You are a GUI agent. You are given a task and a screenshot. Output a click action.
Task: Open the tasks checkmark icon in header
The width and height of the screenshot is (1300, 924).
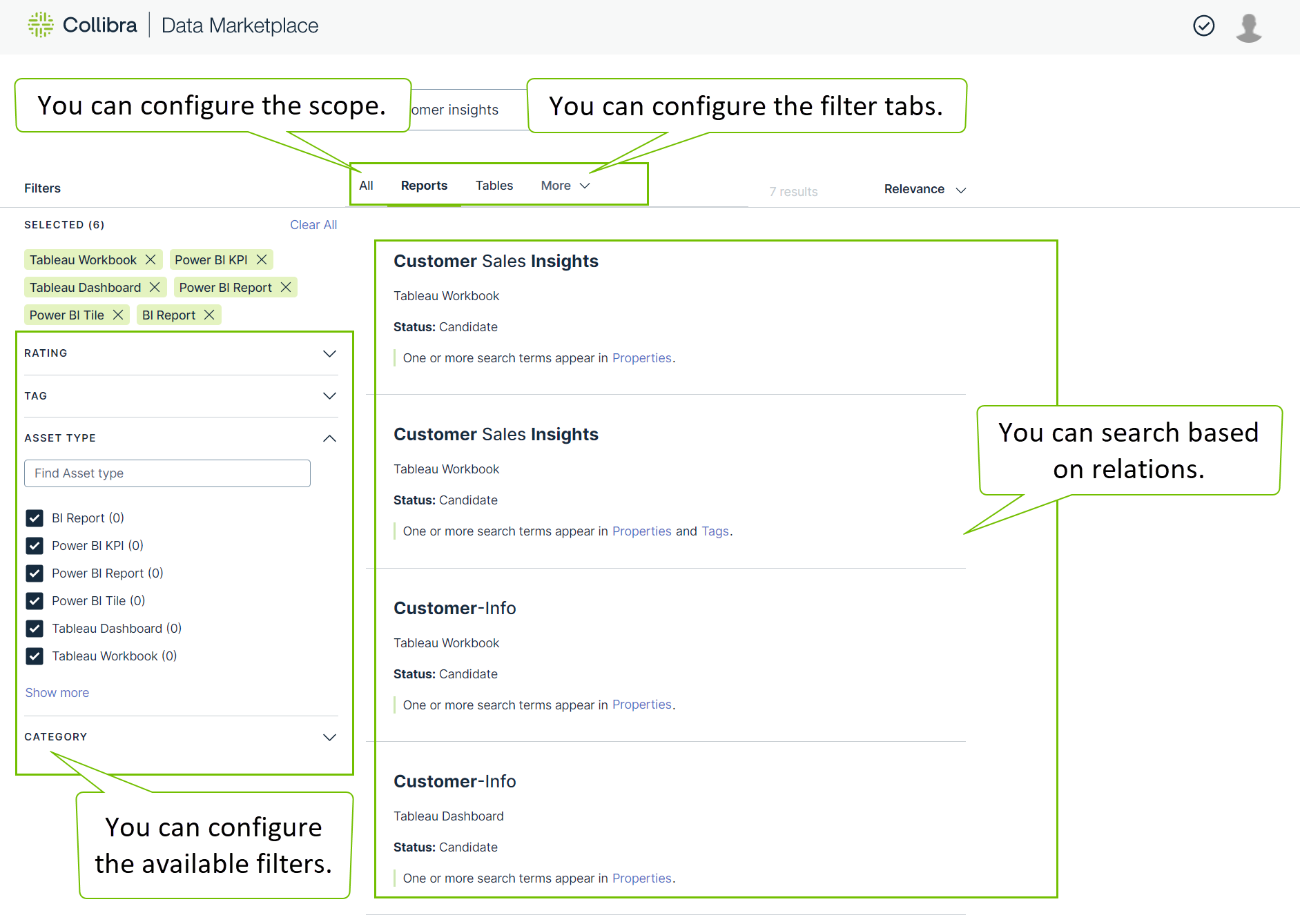tap(1203, 26)
